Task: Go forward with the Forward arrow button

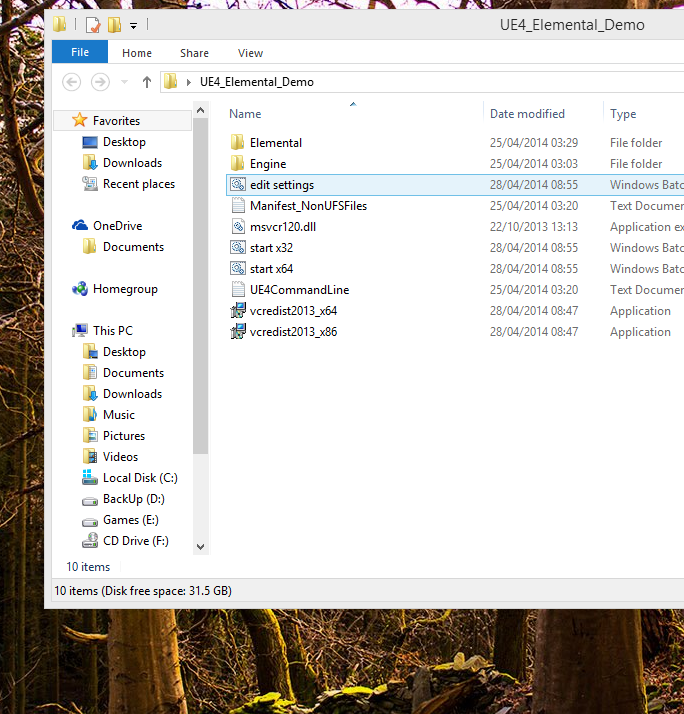Action: (100, 82)
